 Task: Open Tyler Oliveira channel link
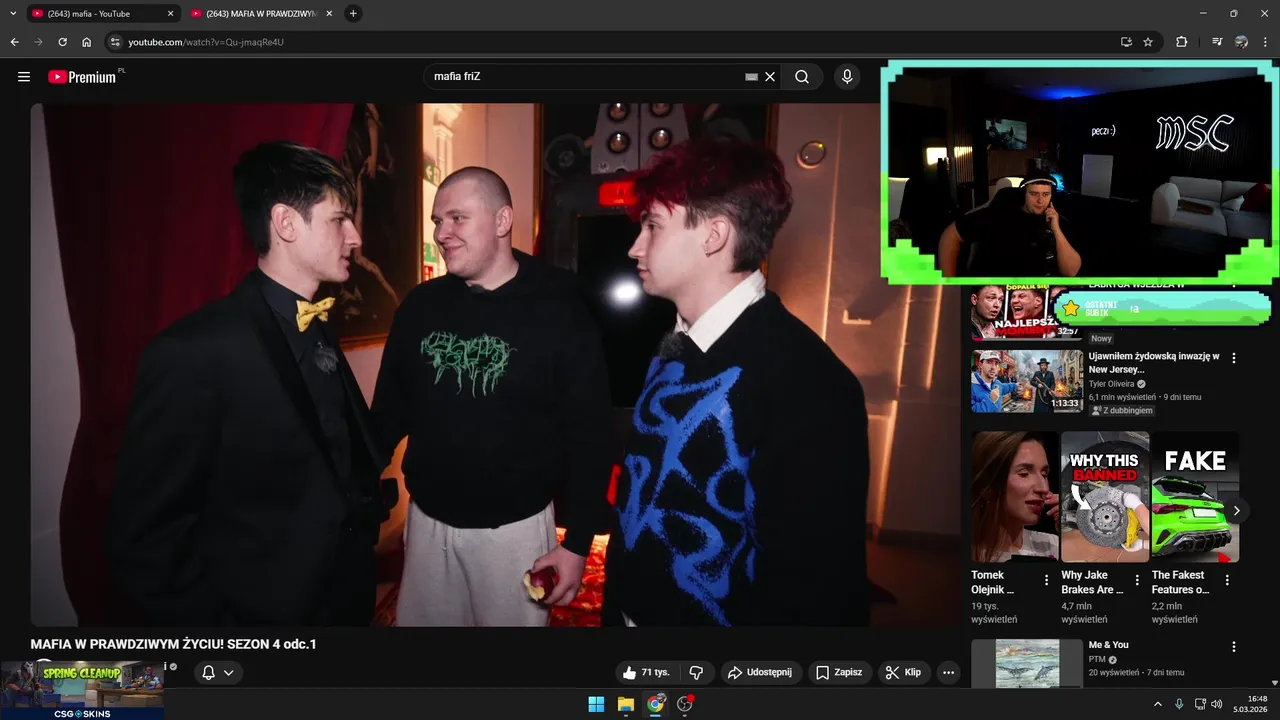coord(1112,384)
